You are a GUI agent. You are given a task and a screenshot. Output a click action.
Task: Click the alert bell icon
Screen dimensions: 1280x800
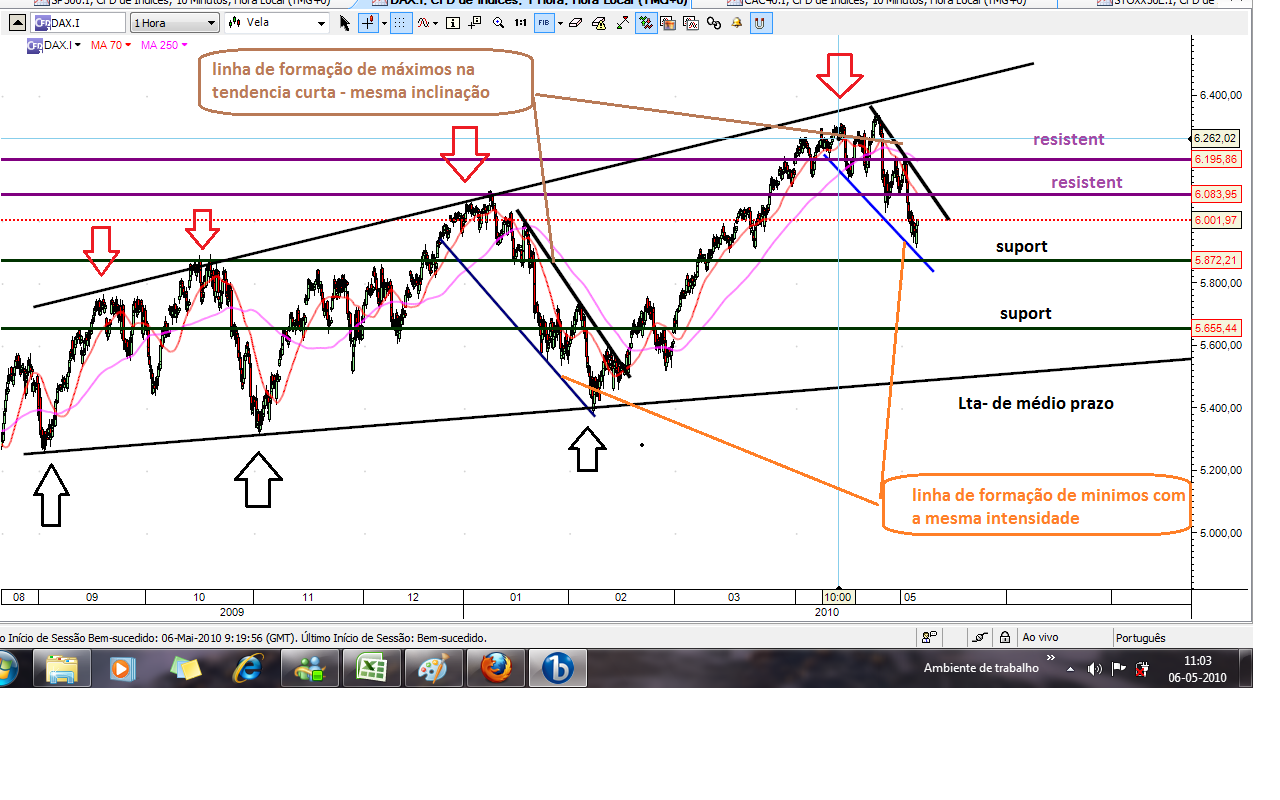pos(737,23)
